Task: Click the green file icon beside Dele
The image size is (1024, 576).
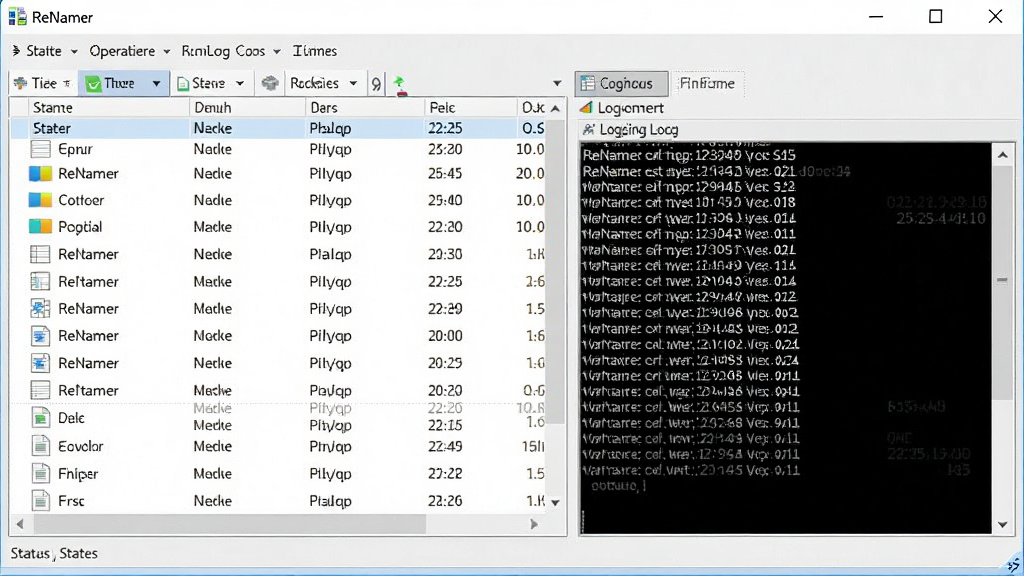Action: click(x=40, y=418)
